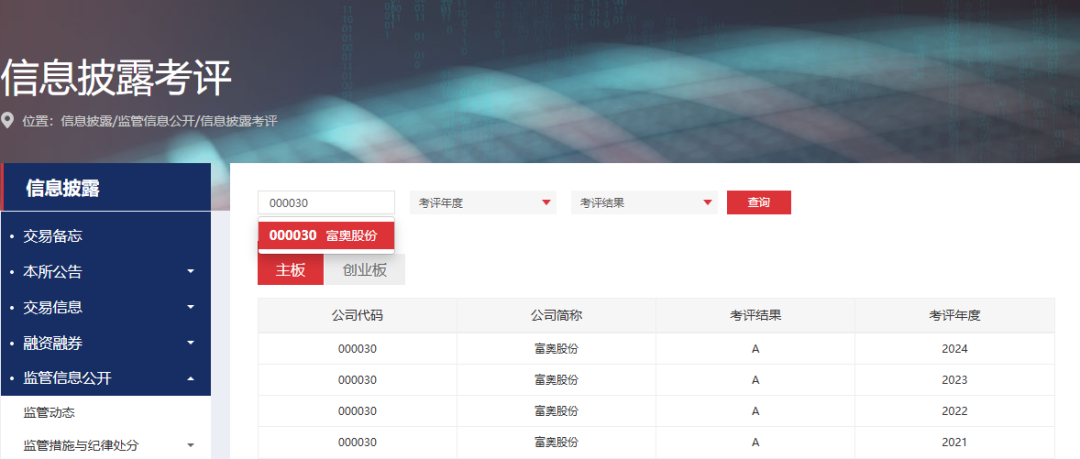
Task: Click the year 2023 cell
Action: 955,380
